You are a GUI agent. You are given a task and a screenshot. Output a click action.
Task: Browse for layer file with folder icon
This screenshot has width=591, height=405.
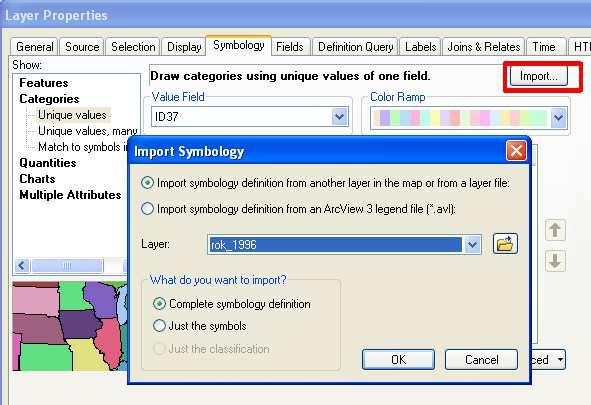tap(505, 244)
